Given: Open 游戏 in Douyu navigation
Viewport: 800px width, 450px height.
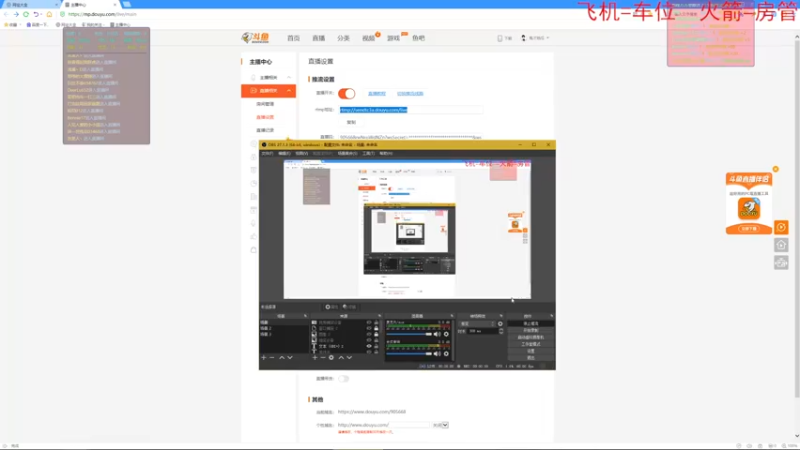Looking at the screenshot, I should [x=393, y=38].
